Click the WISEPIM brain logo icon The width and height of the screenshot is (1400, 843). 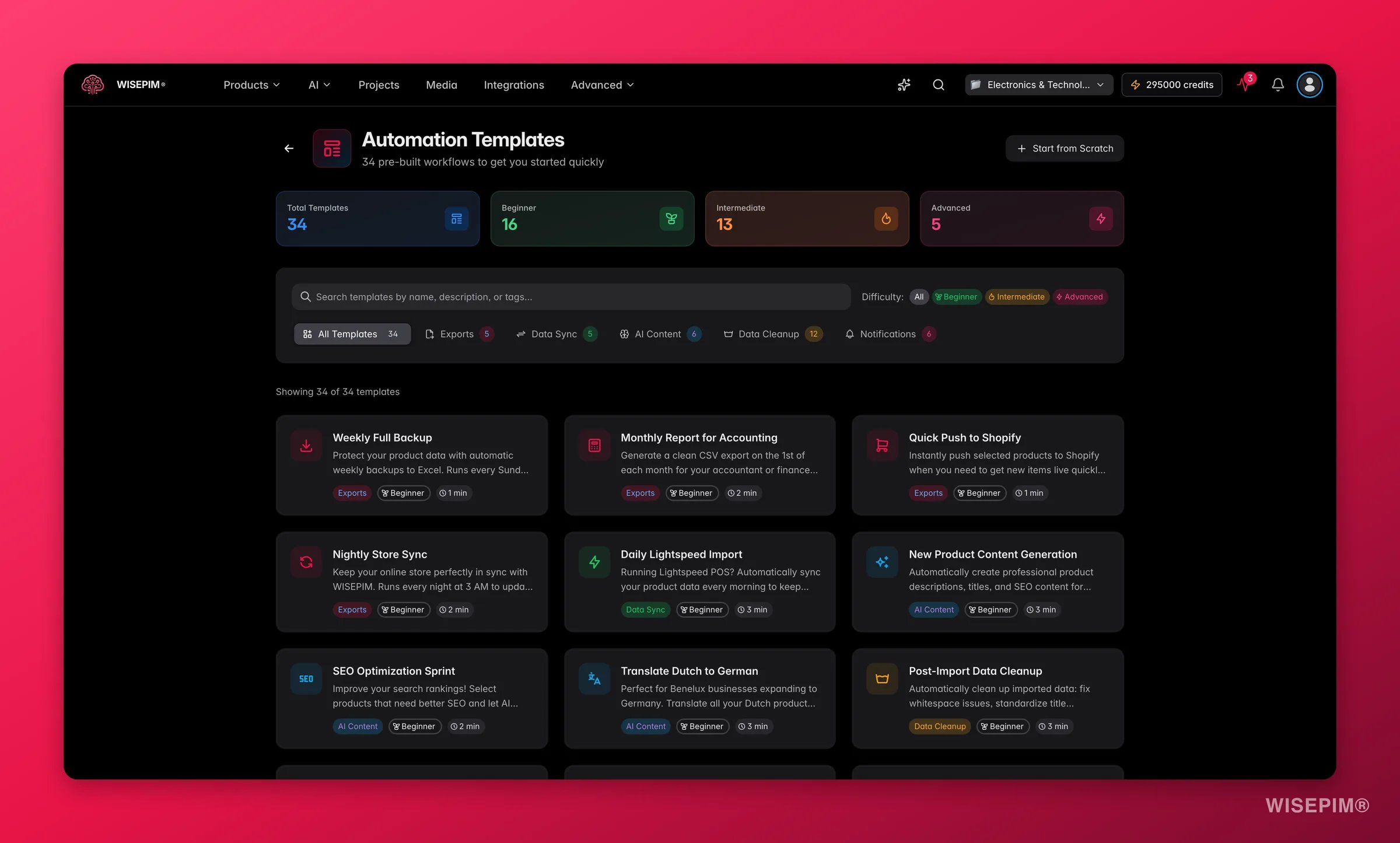92,85
